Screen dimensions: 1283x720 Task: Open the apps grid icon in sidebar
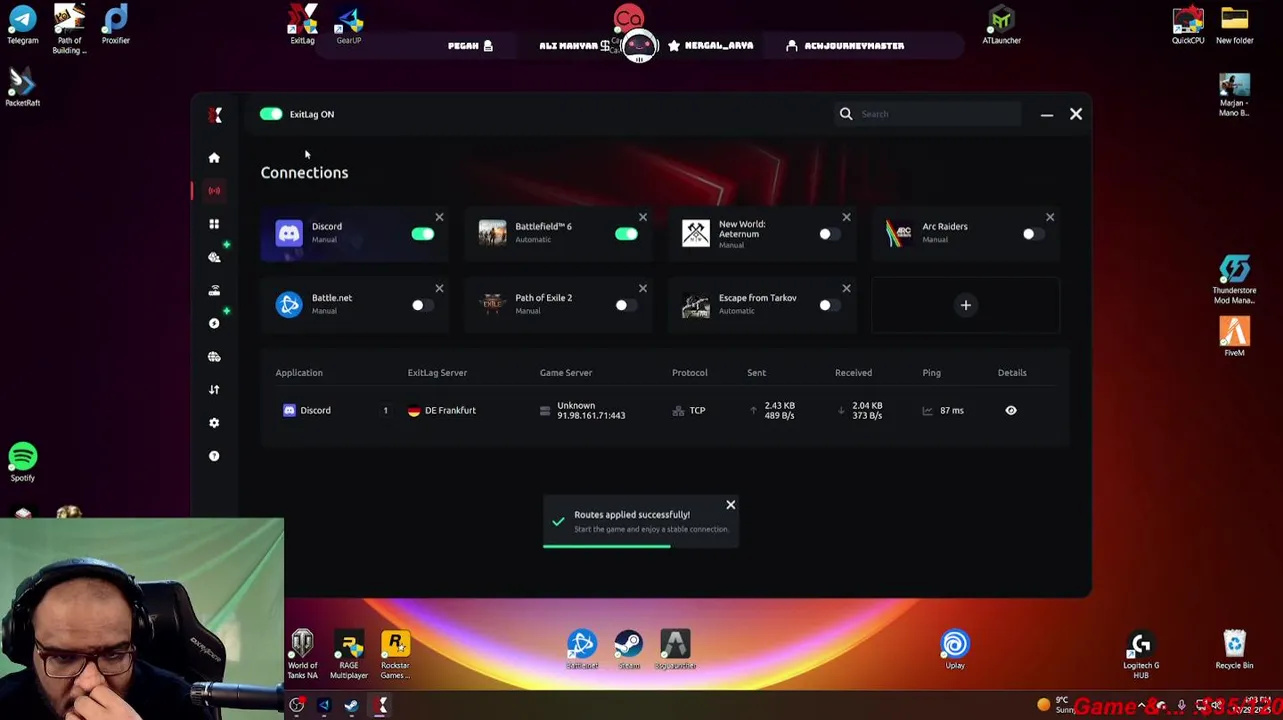click(214, 224)
